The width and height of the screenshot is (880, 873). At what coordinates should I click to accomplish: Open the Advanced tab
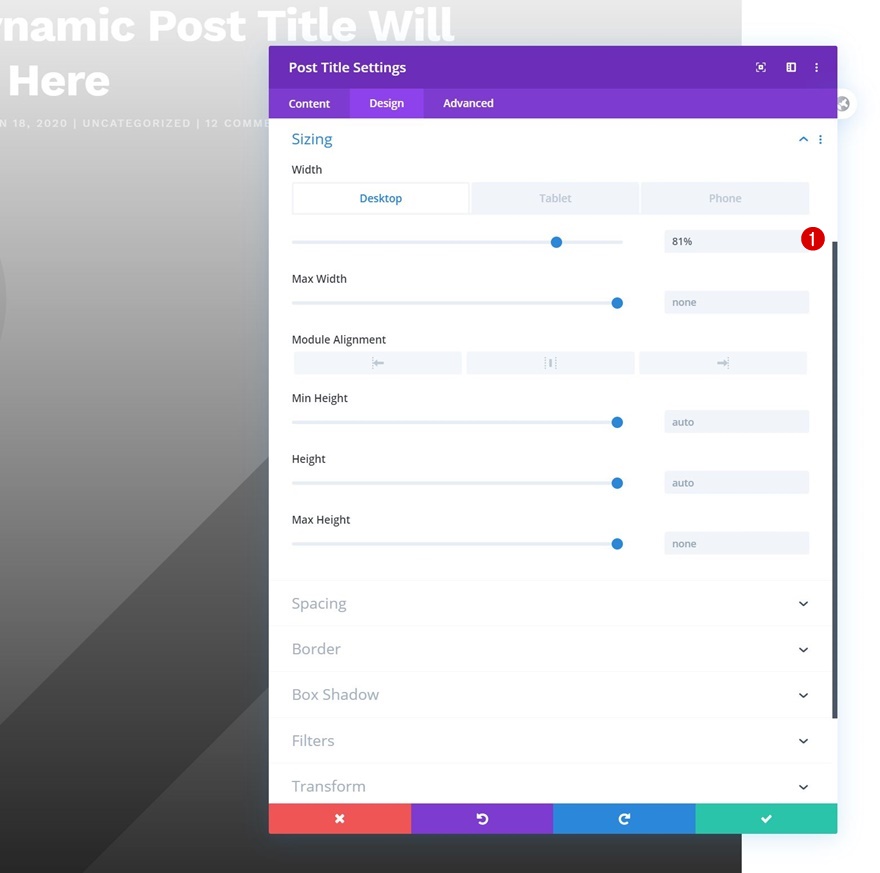click(468, 103)
